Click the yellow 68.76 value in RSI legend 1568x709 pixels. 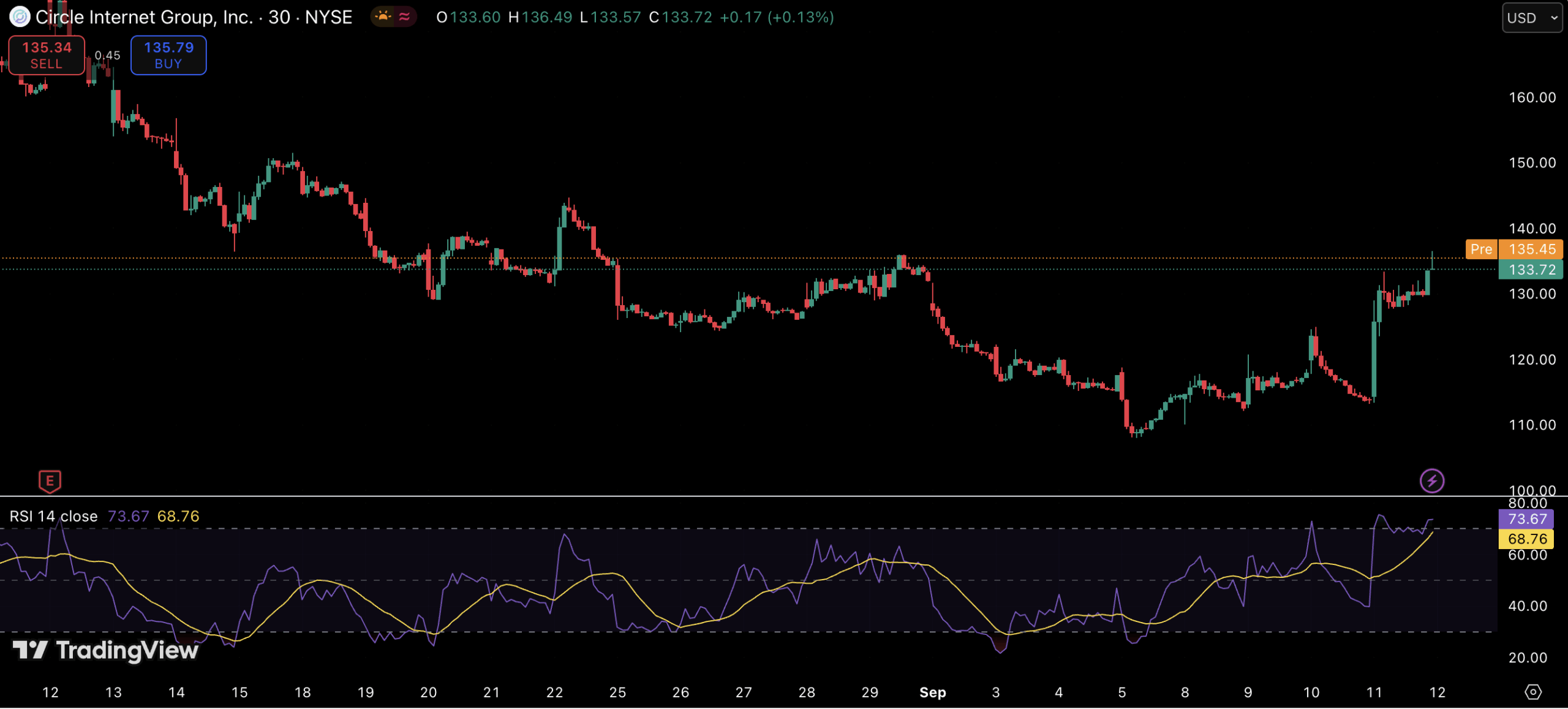[x=178, y=517]
